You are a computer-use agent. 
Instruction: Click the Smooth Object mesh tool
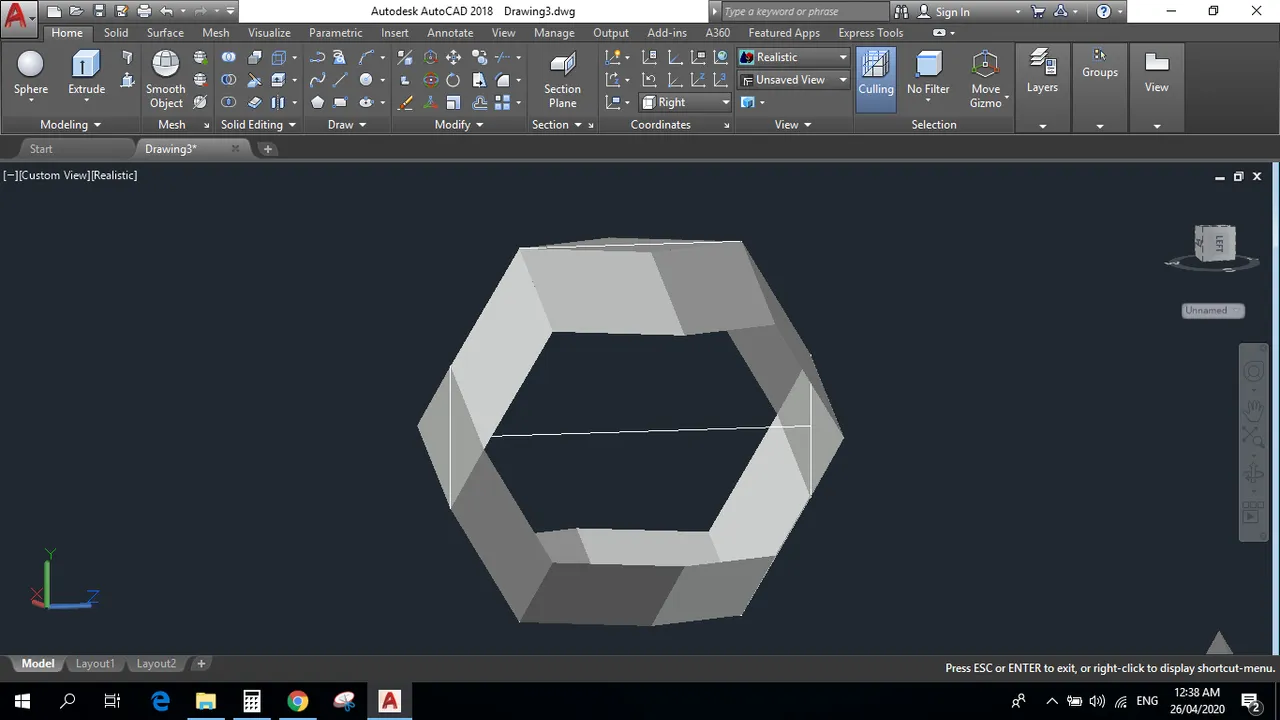pyautogui.click(x=165, y=80)
